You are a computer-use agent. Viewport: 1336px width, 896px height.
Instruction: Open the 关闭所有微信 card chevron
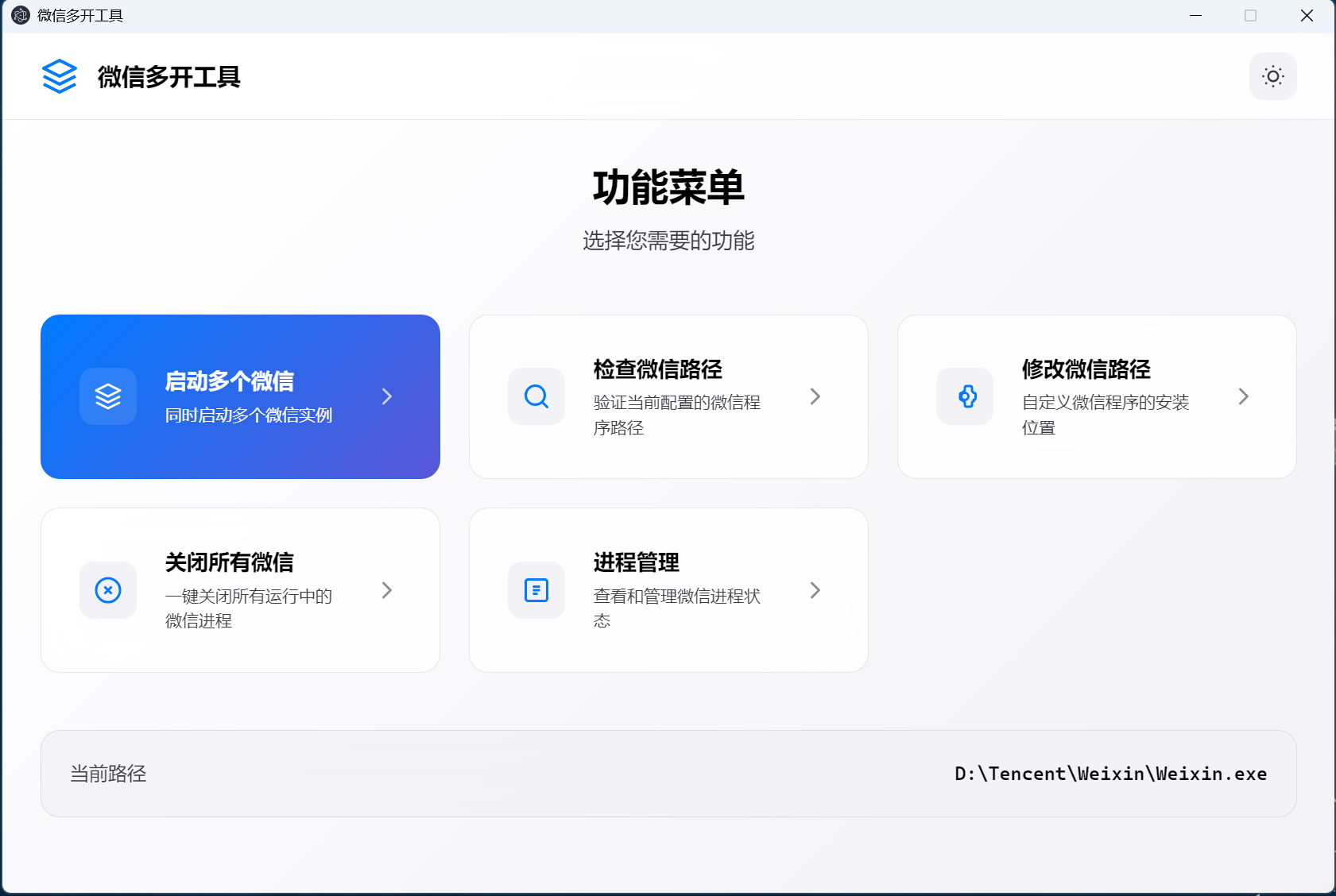[387, 590]
